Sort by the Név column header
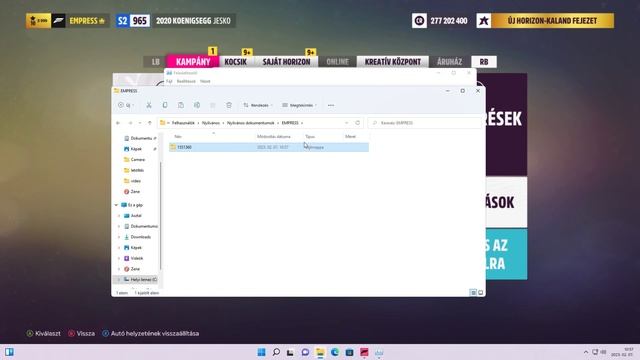Viewport: 640px width, 360px height. (178, 136)
